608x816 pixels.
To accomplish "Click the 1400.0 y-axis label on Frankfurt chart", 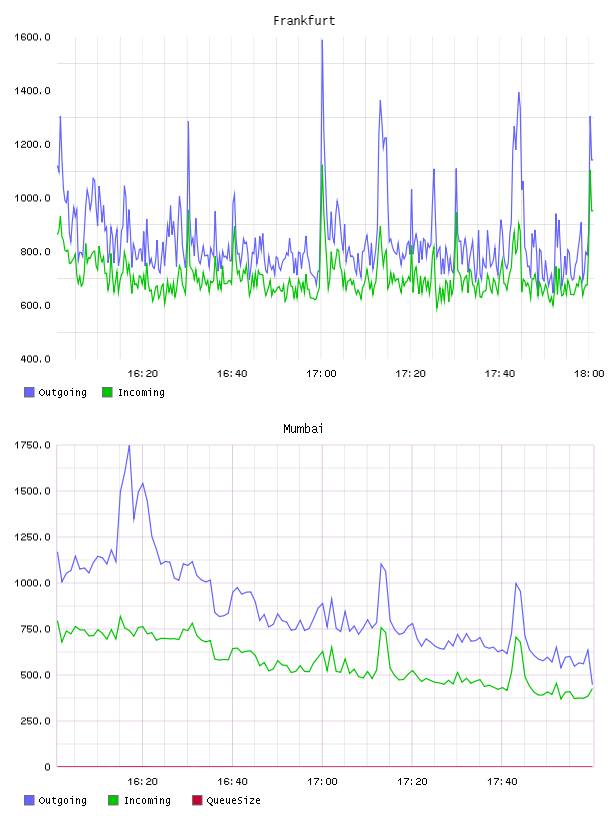I will (x=32, y=91).
